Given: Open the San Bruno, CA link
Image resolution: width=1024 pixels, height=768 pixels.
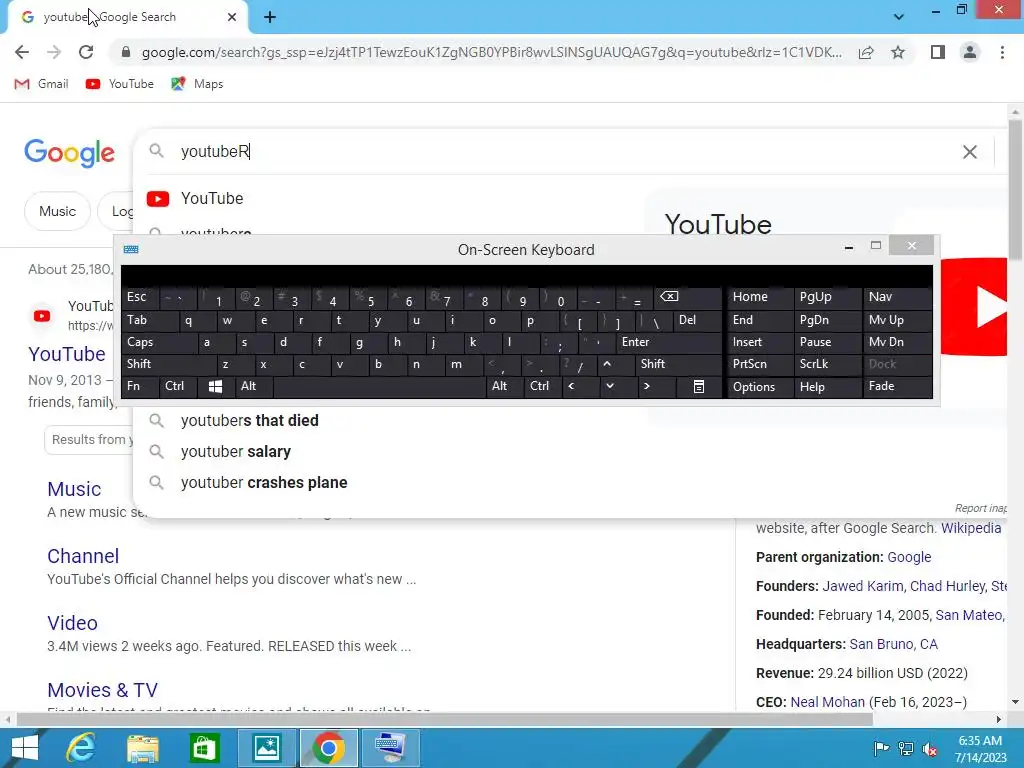Looking at the screenshot, I should (x=893, y=644).
